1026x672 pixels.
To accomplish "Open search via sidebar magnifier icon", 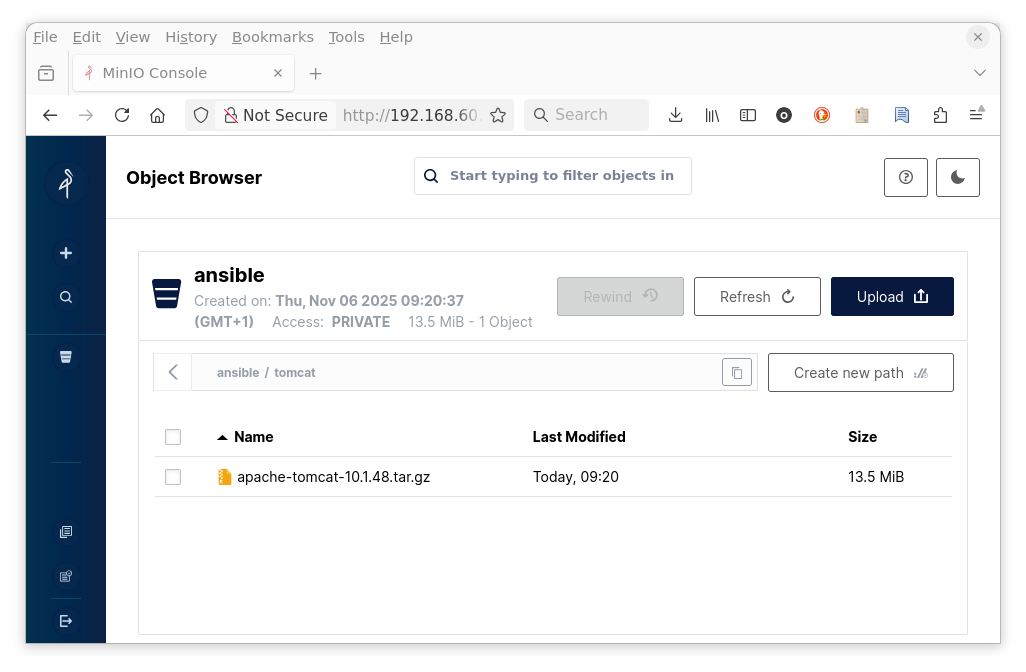I will [66, 297].
